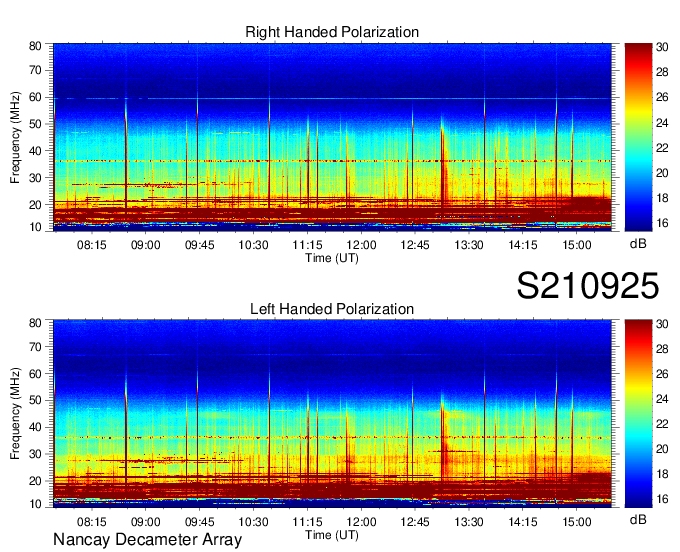This screenshot has width=680, height=552.
Task: Click the 70 MHz tick on Right Handed plot
Action: coord(35,70)
